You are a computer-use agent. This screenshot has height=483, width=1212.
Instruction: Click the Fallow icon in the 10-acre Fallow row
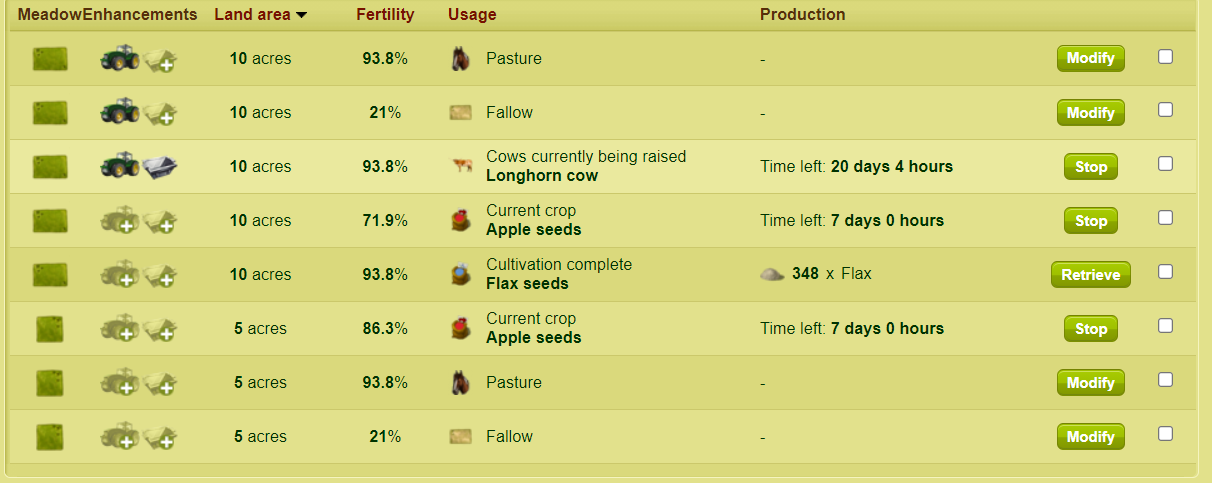pos(460,113)
